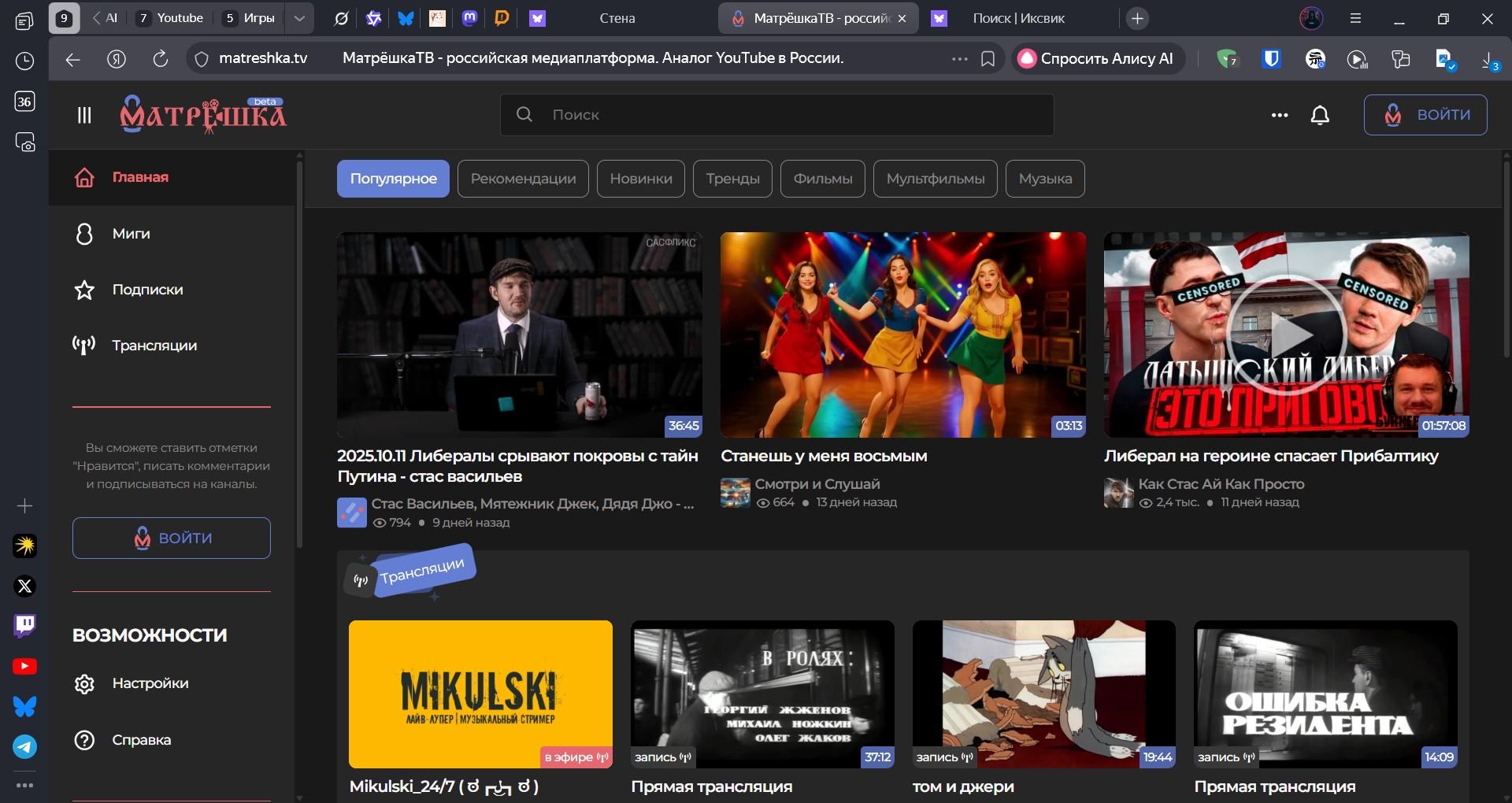This screenshot has width=1512, height=803.
Task: Open browser history clock icon
Action: 24,61
